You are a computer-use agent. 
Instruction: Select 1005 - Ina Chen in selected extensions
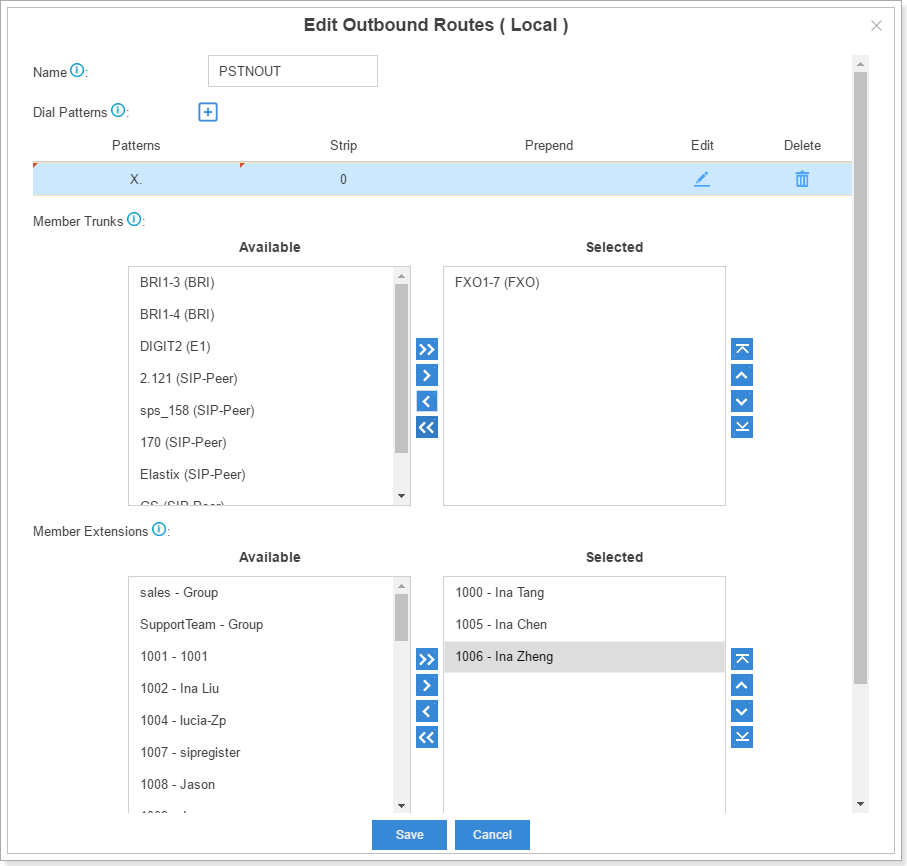584,624
